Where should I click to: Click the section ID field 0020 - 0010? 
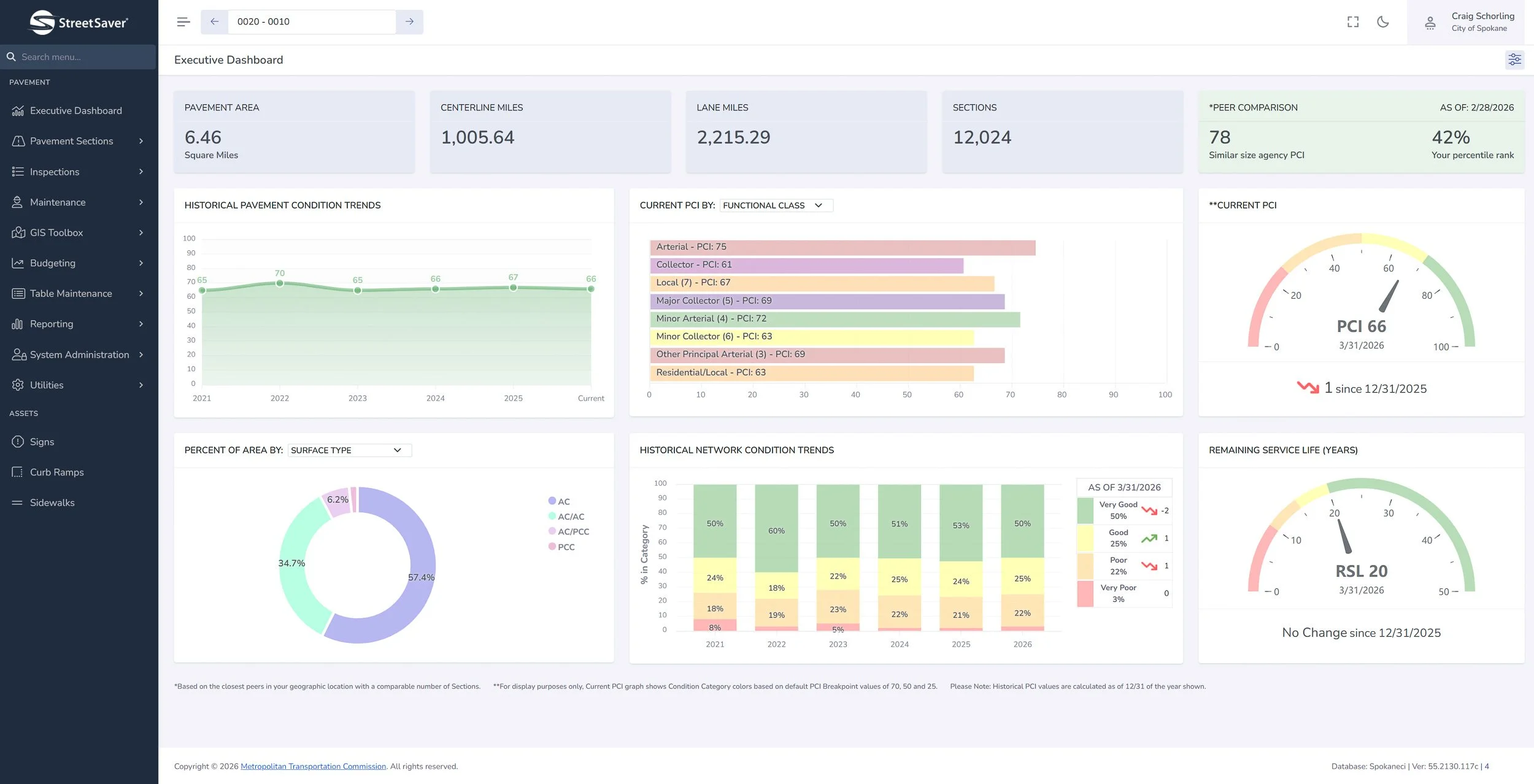coord(312,22)
